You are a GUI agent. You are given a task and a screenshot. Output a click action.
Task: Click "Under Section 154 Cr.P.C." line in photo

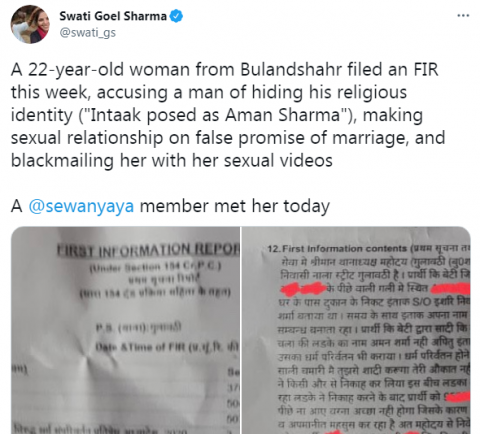[155, 267]
